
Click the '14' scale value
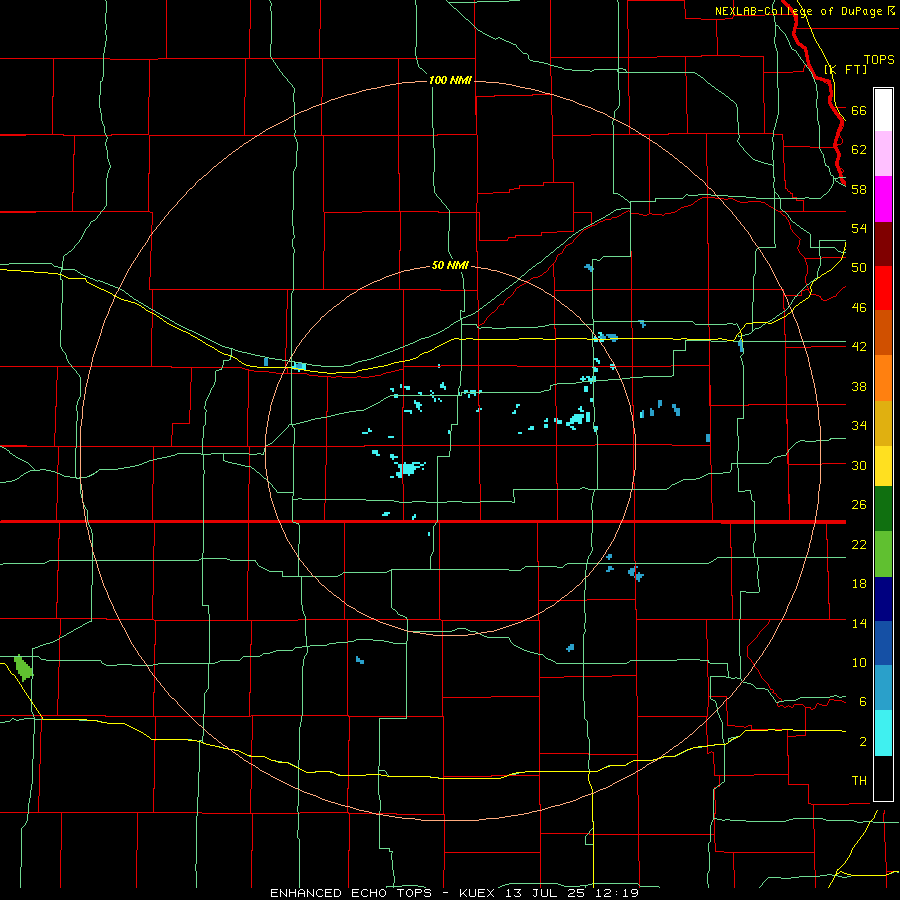pyautogui.click(x=859, y=623)
